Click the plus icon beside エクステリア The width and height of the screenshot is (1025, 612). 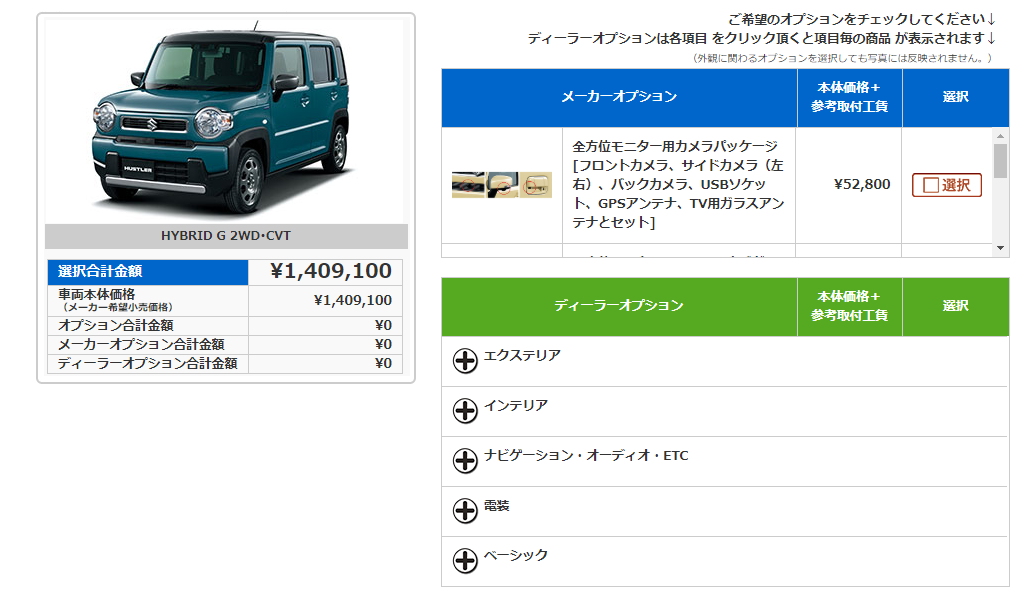coord(465,361)
